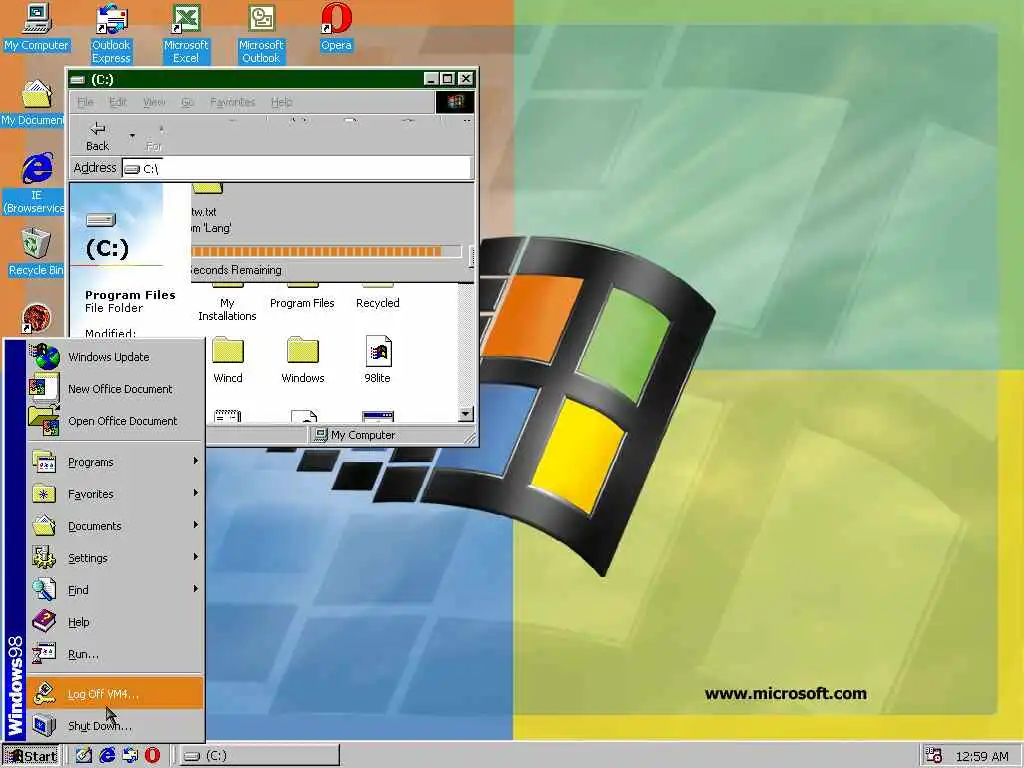Expand the Documents submenu arrow
This screenshot has height=768, width=1024.
click(195, 525)
